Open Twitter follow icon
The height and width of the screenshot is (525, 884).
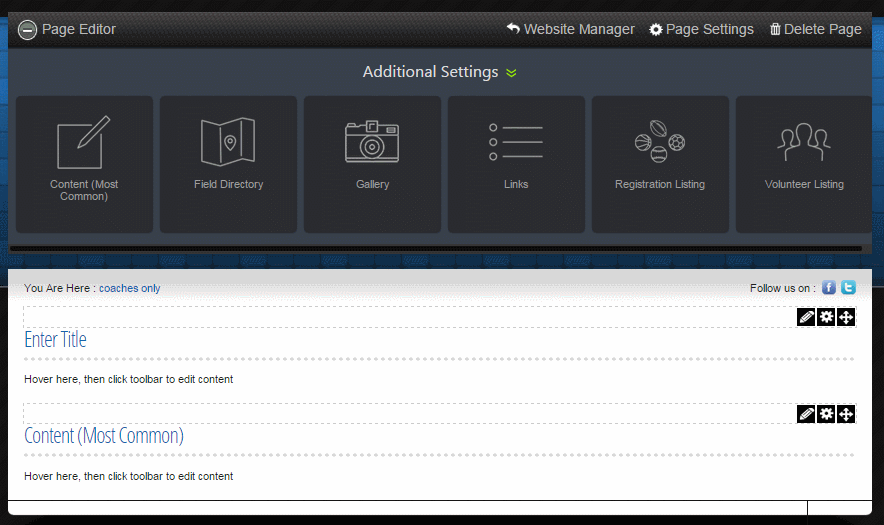tap(848, 288)
